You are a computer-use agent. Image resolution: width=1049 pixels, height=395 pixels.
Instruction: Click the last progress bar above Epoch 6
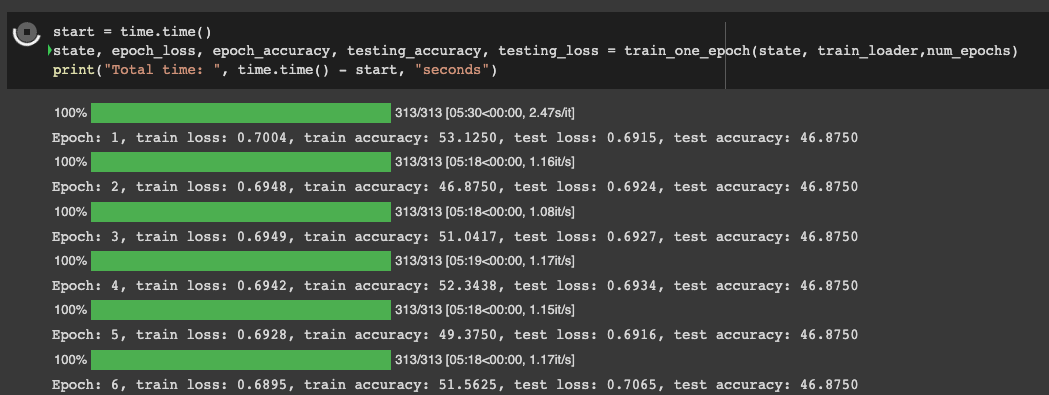pos(241,360)
